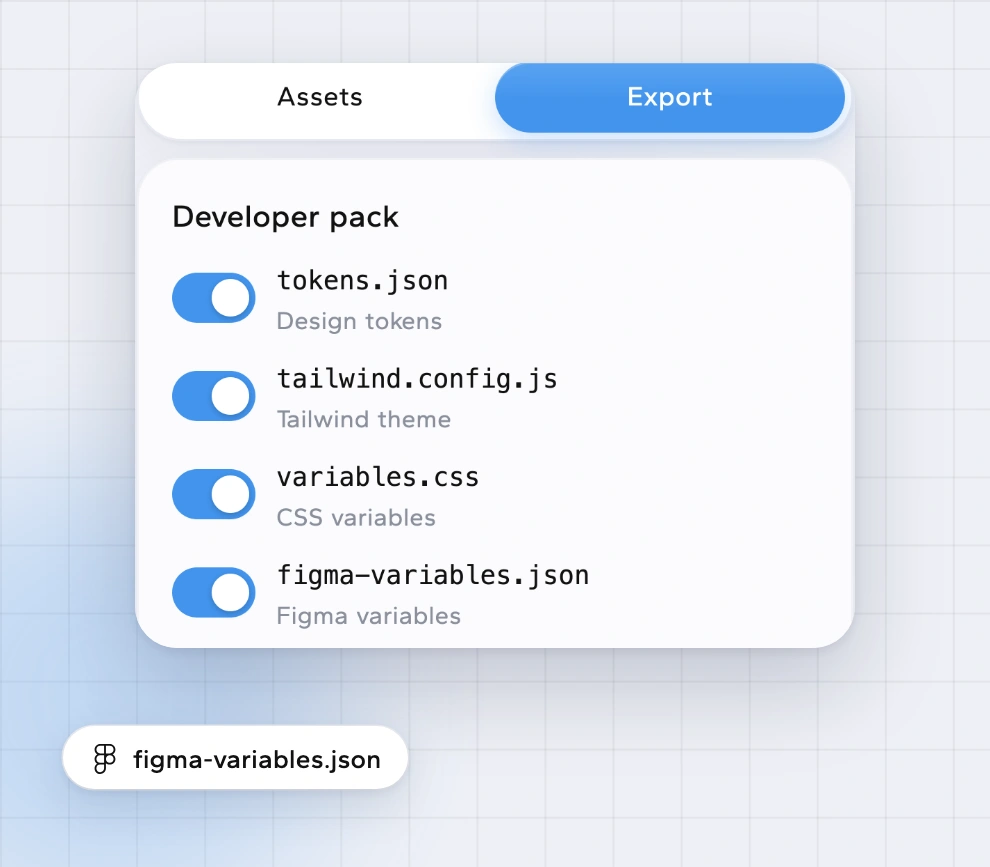Click the Figma logo icon in the chip
The image size is (990, 867).
(x=105, y=758)
